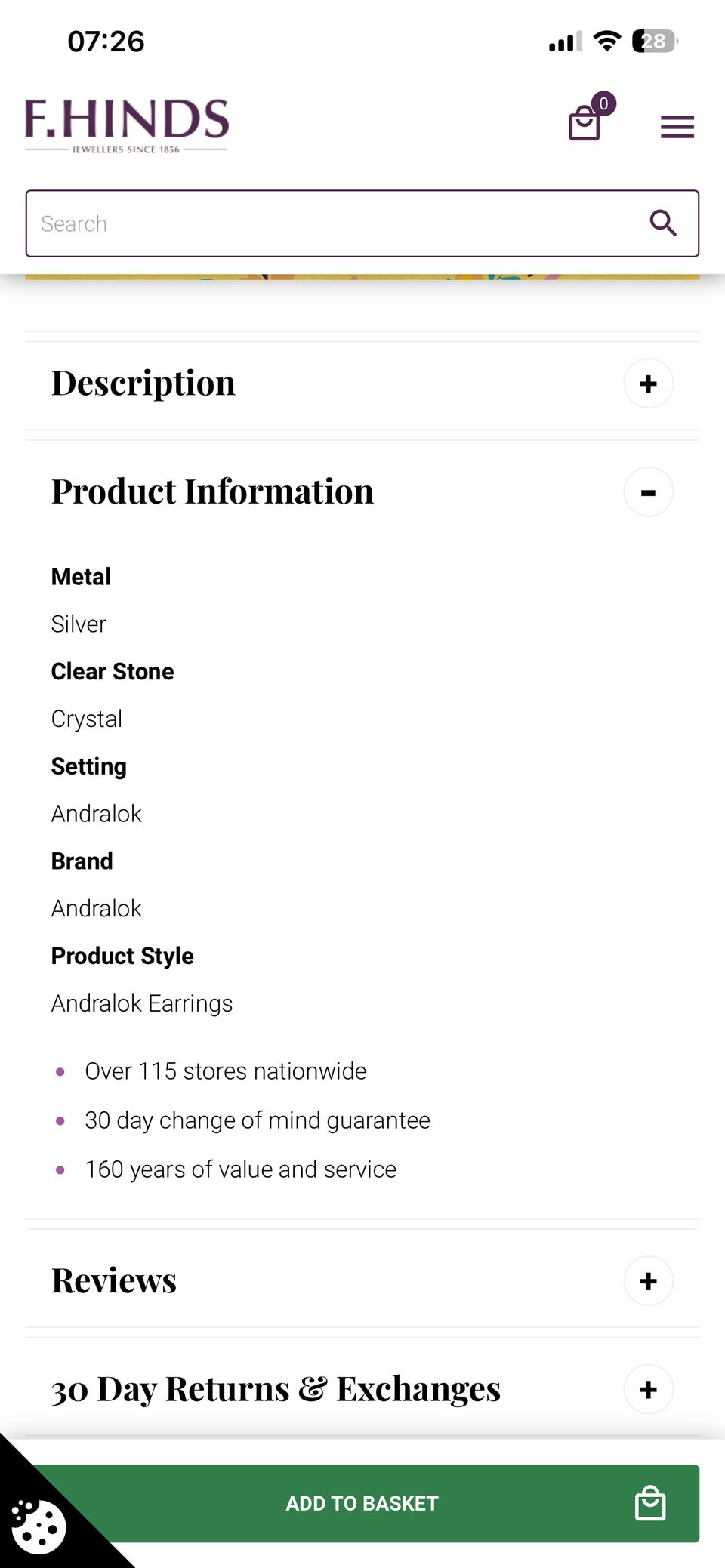Tap the 30 Day Returns & Exchanges heading
Viewport: 725px width, 1568px height.
[276, 1389]
